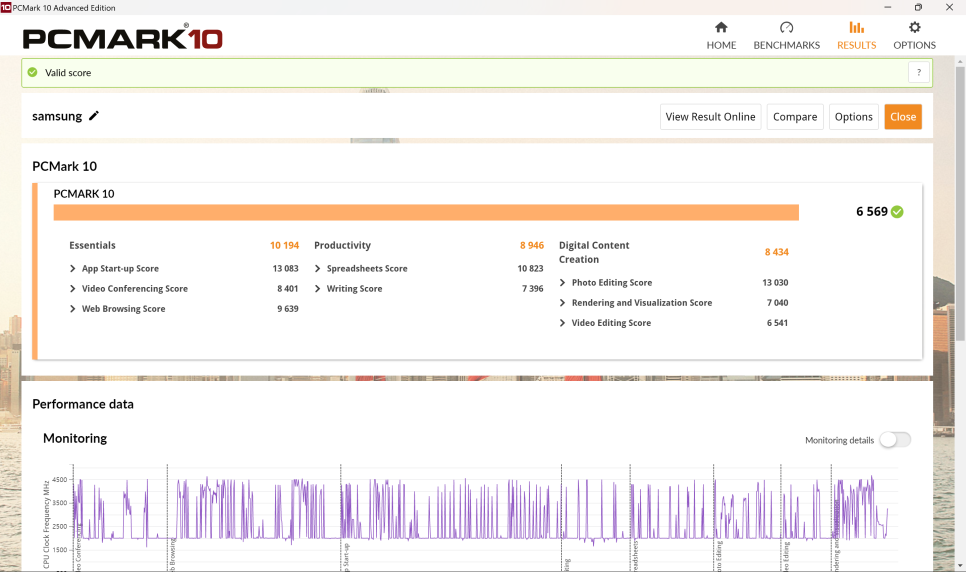Click the value 7 396
The image size is (966, 572).
[532, 288]
